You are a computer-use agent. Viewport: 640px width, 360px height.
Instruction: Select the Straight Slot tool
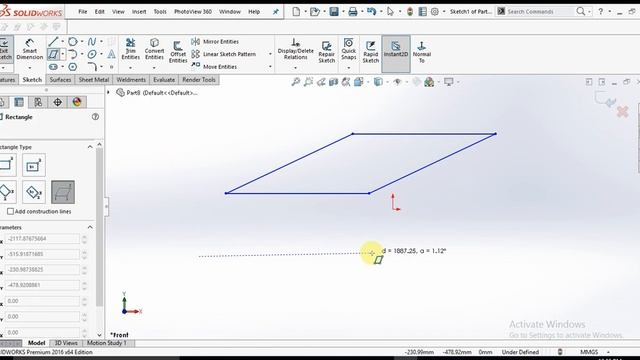[x=53, y=67]
